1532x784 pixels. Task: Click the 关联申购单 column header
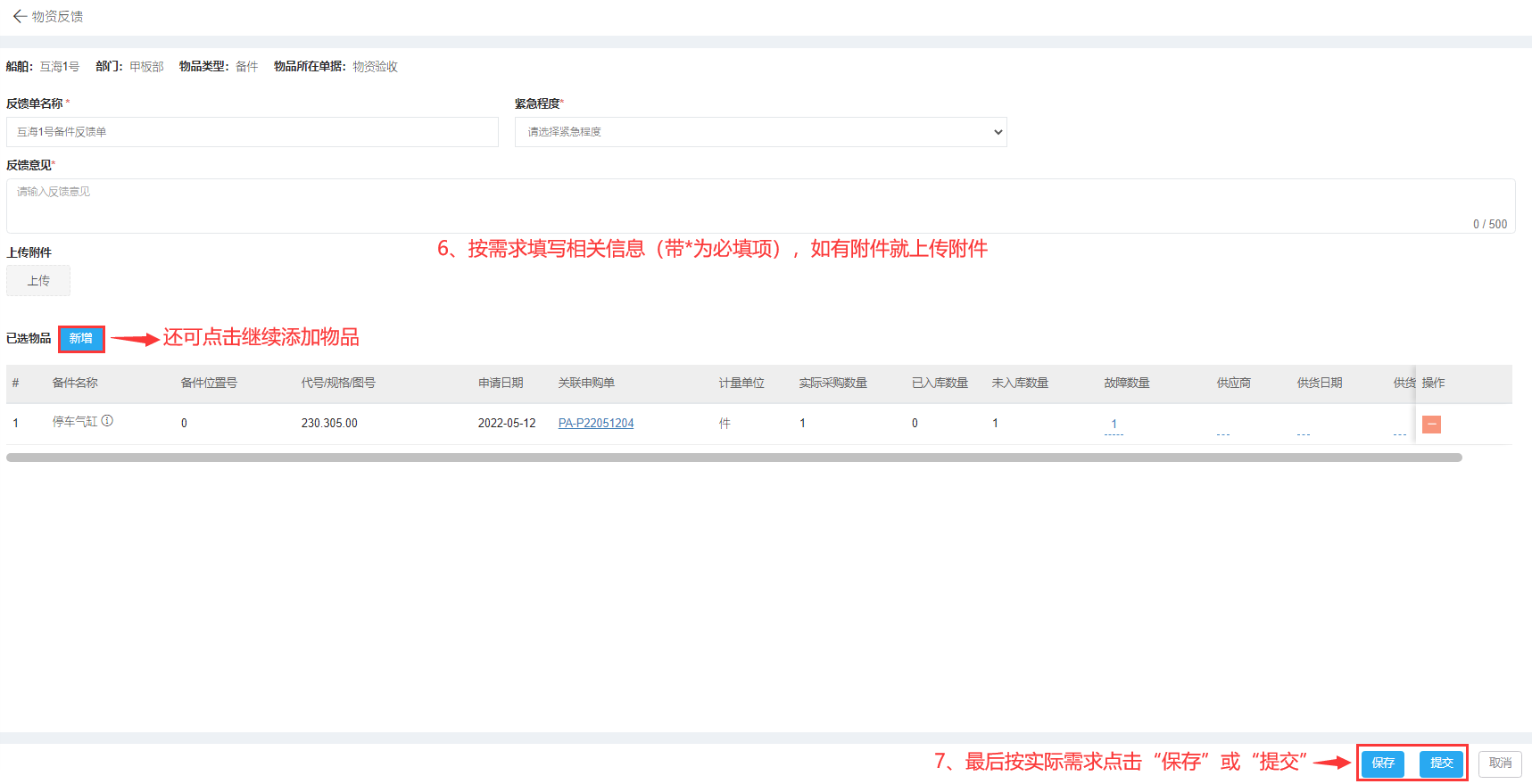pyautogui.click(x=586, y=384)
